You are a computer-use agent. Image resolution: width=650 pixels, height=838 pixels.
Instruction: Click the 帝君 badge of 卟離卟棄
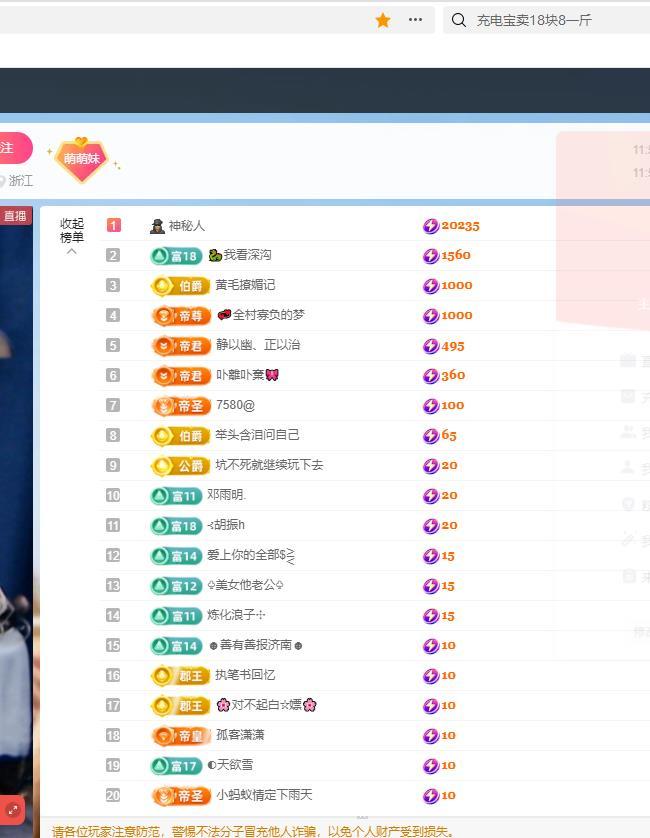pos(181,376)
